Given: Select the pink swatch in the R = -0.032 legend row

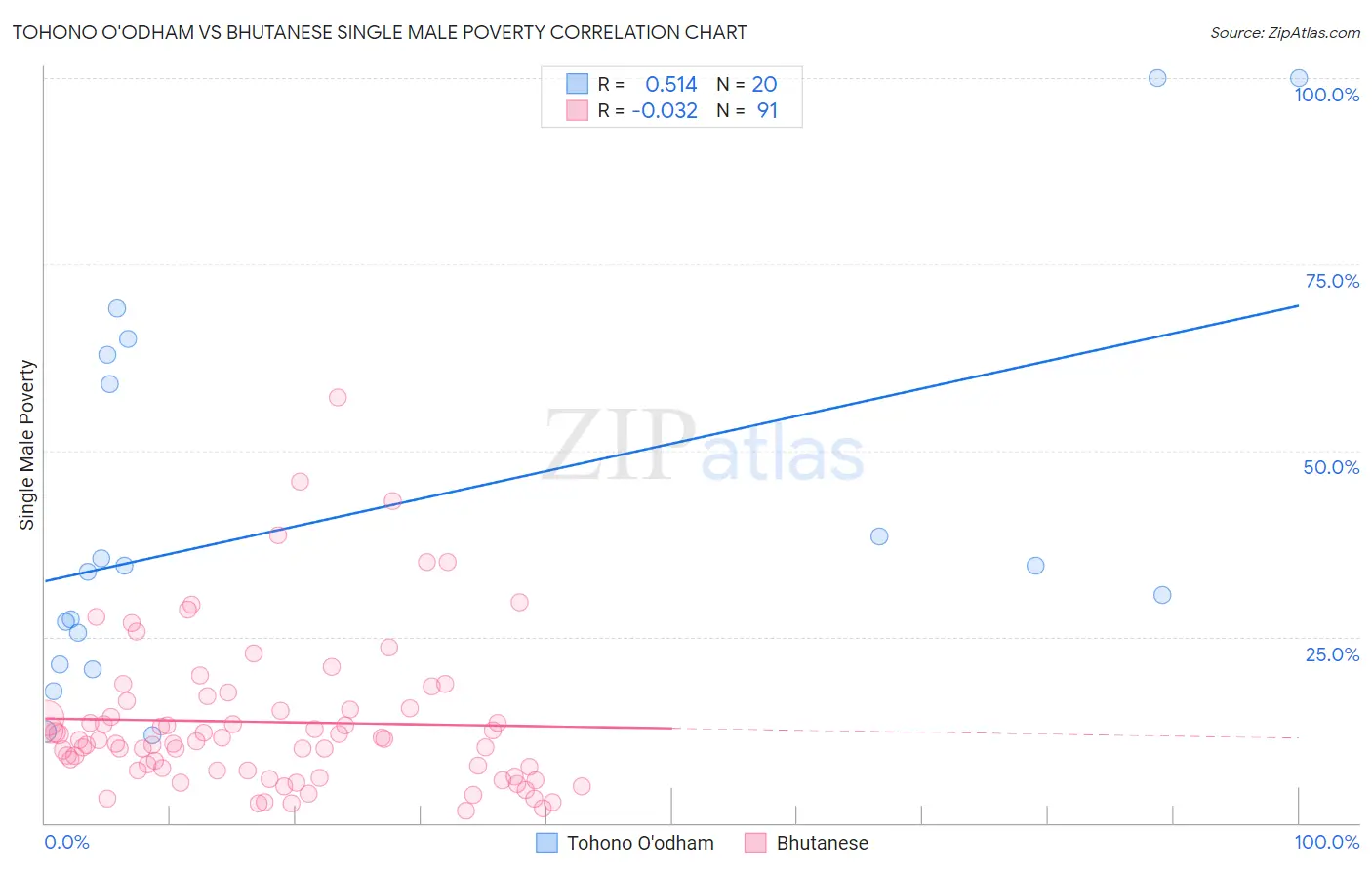Looking at the screenshot, I should click(x=577, y=110).
